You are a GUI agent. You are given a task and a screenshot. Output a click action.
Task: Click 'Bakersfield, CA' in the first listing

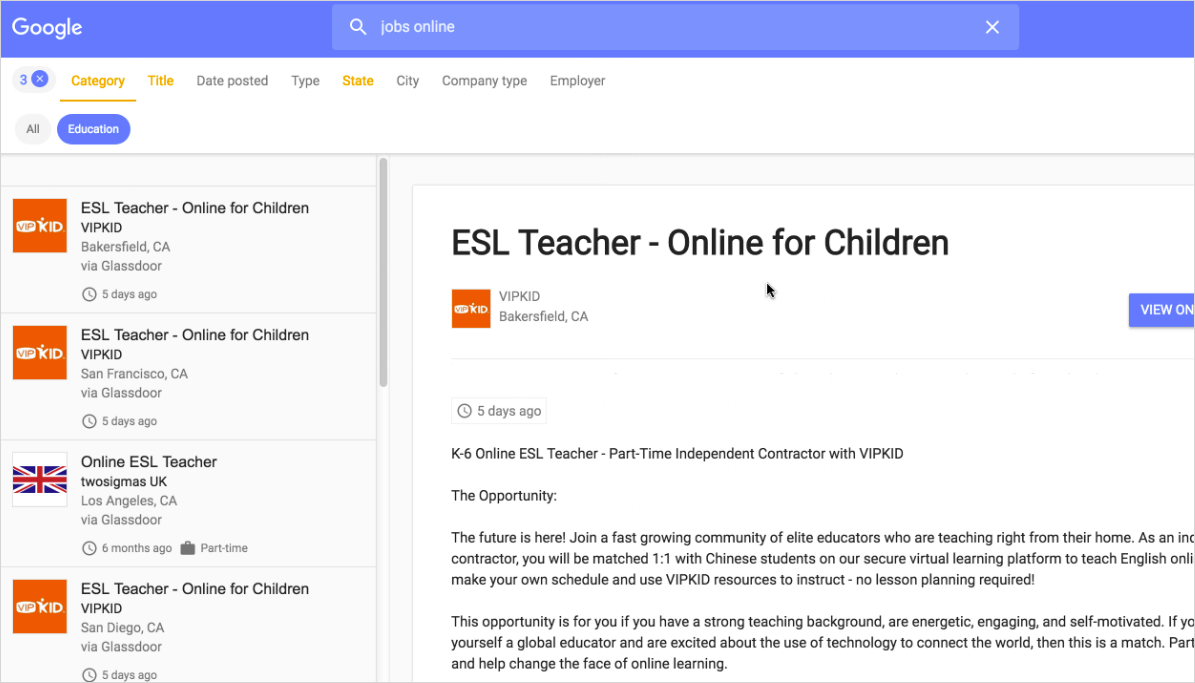(126, 247)
